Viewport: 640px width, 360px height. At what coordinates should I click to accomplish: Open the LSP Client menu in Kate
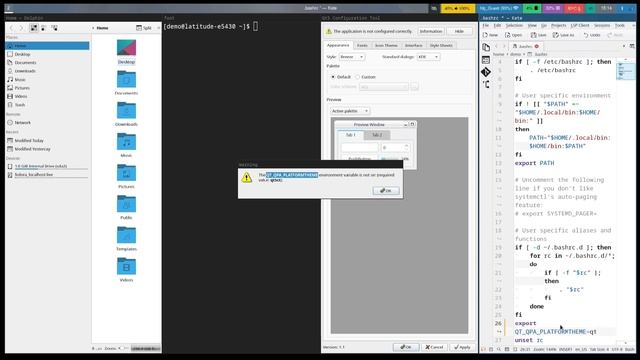[x=580, y=25]
